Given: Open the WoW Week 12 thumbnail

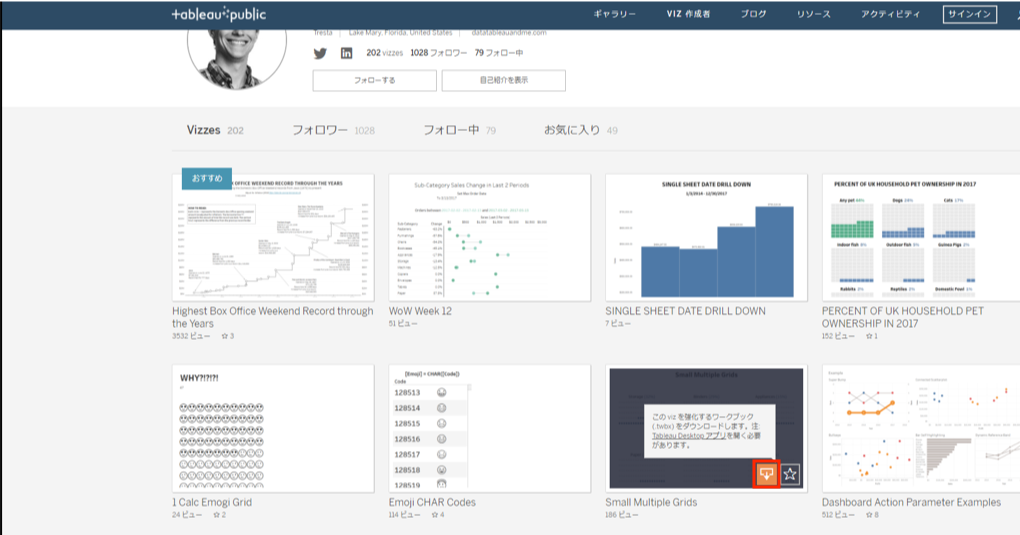Looking at the screenshot, I should tap(490, 237).
